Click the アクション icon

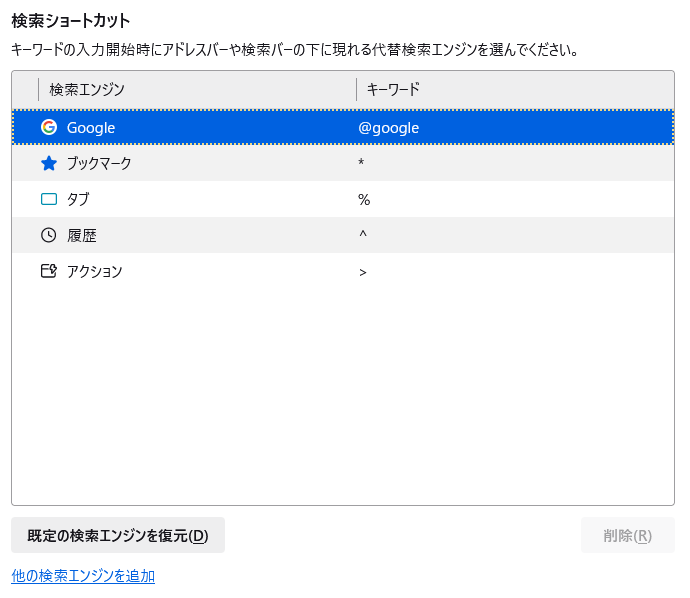[x=49, y=271]
